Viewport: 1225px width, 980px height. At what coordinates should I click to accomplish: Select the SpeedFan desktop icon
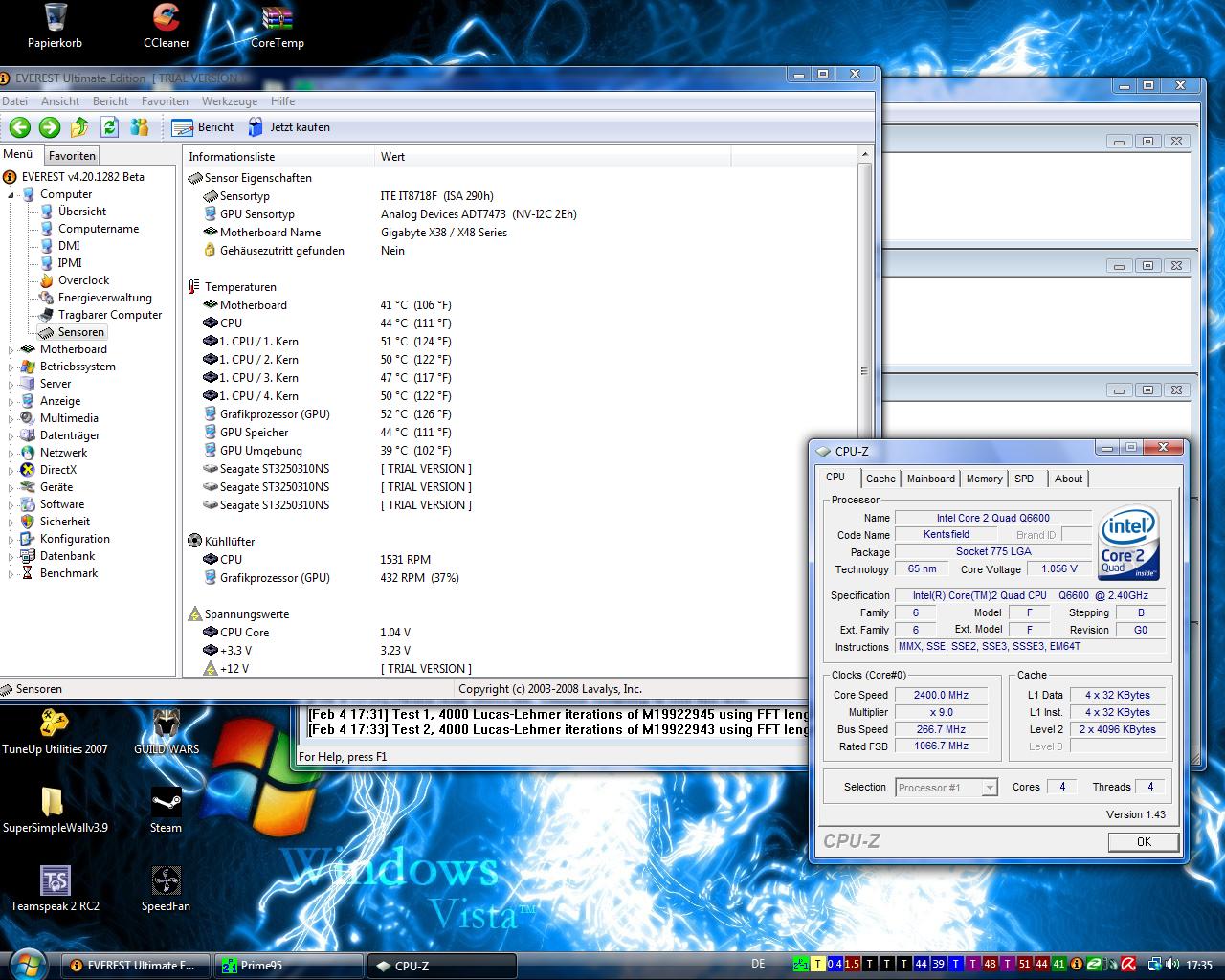166,889
